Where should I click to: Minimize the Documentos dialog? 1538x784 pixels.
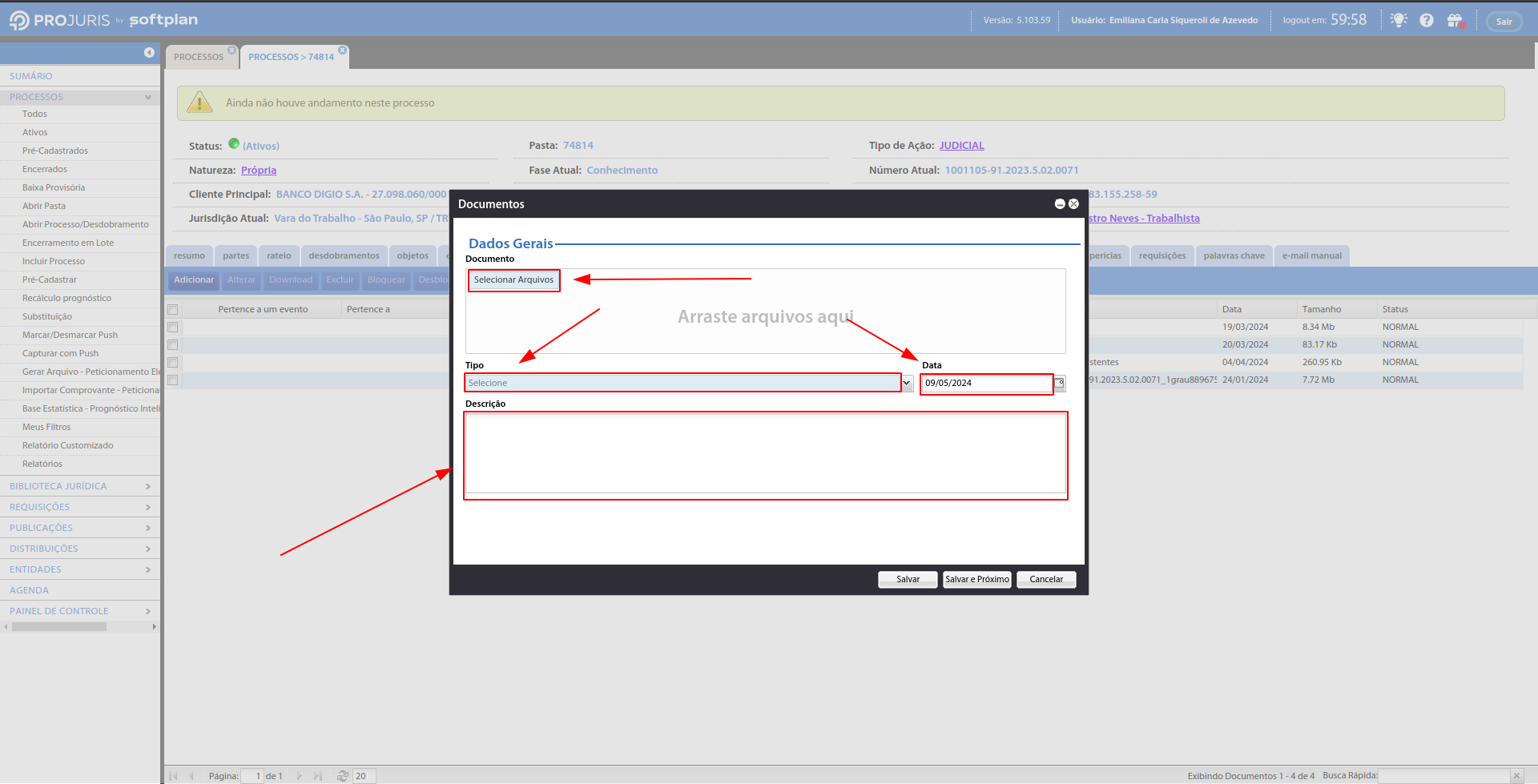(x=1060, y=204)
